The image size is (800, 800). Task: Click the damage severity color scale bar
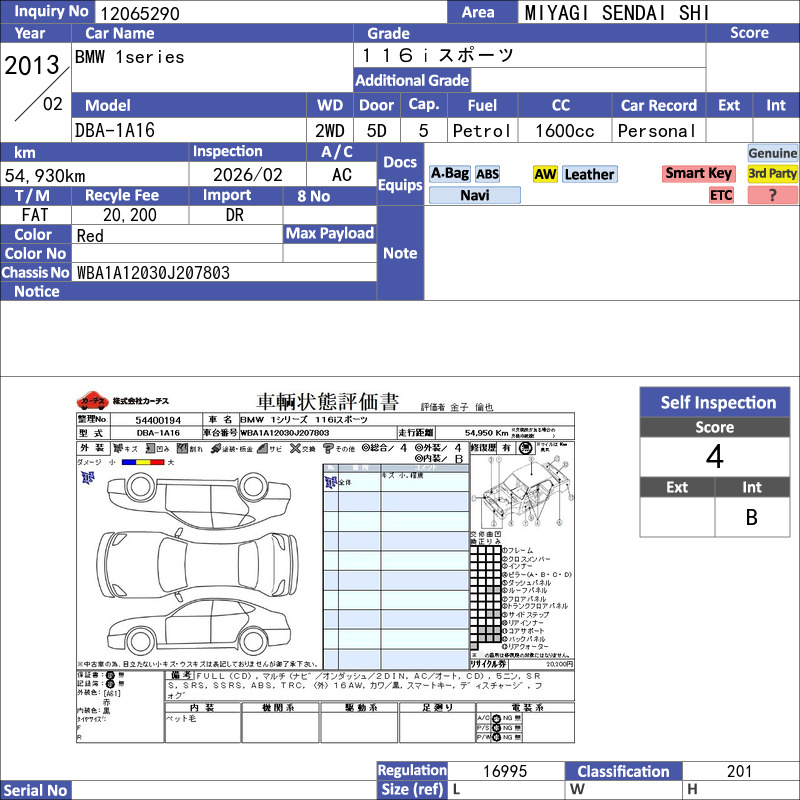[143, 462]
